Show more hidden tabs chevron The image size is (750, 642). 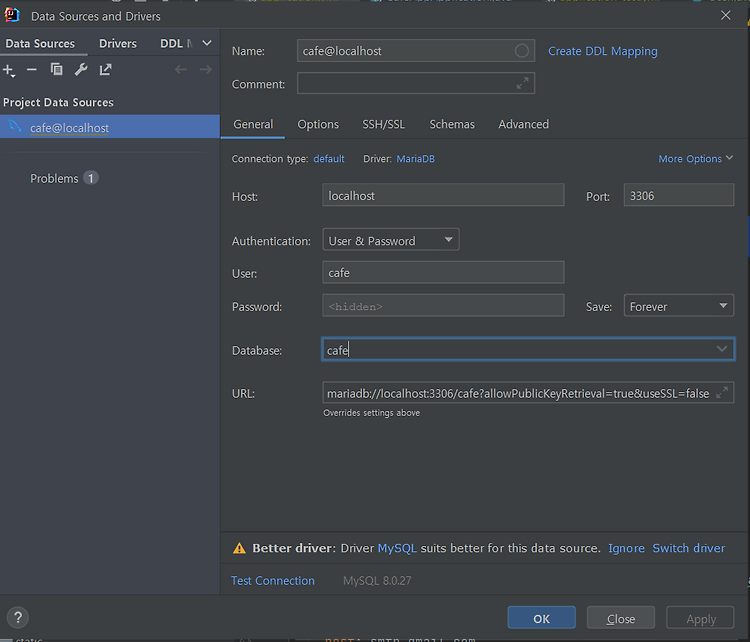[207, 43]
